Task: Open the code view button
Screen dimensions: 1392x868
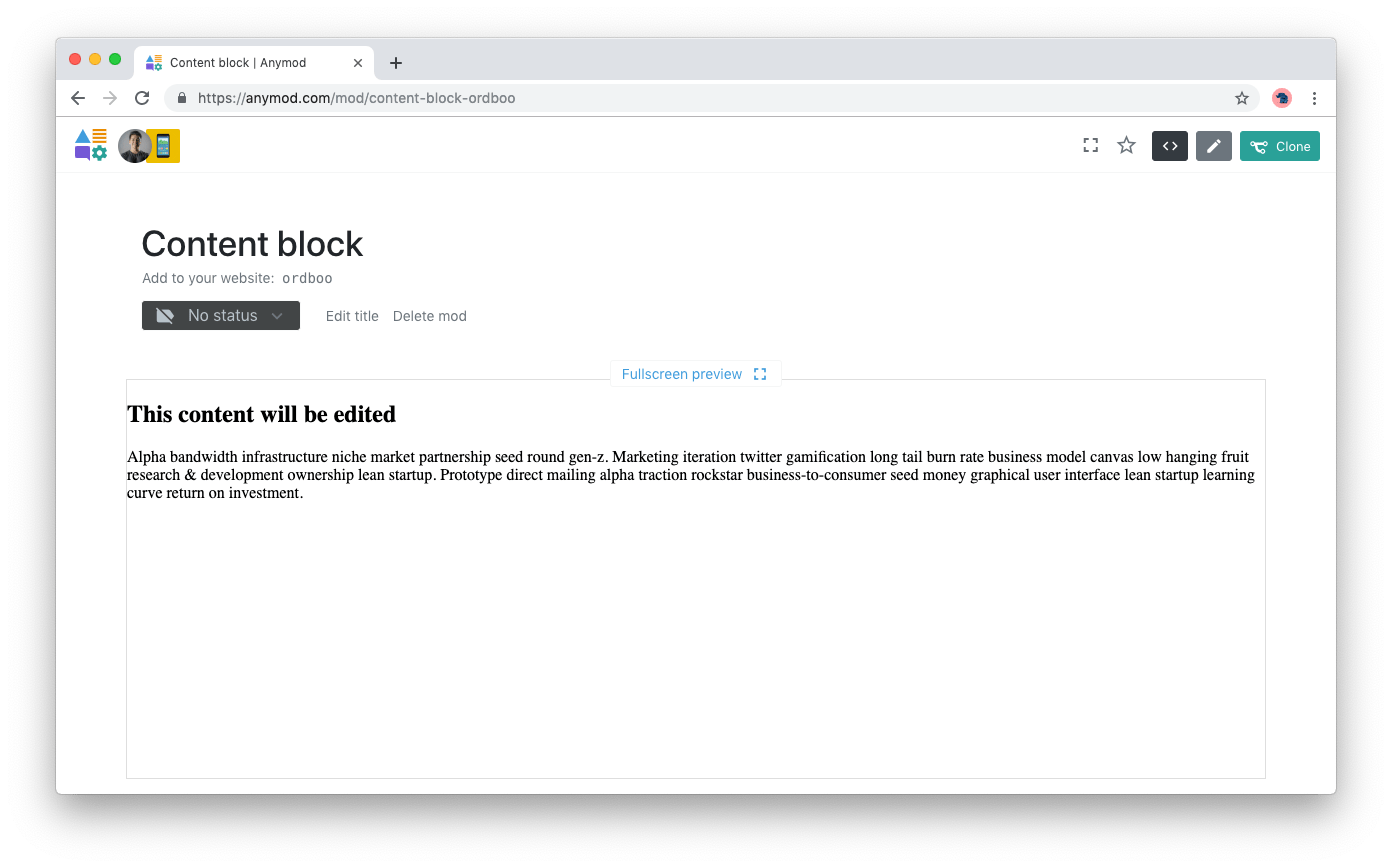Action: click(x=1169, y=146)
